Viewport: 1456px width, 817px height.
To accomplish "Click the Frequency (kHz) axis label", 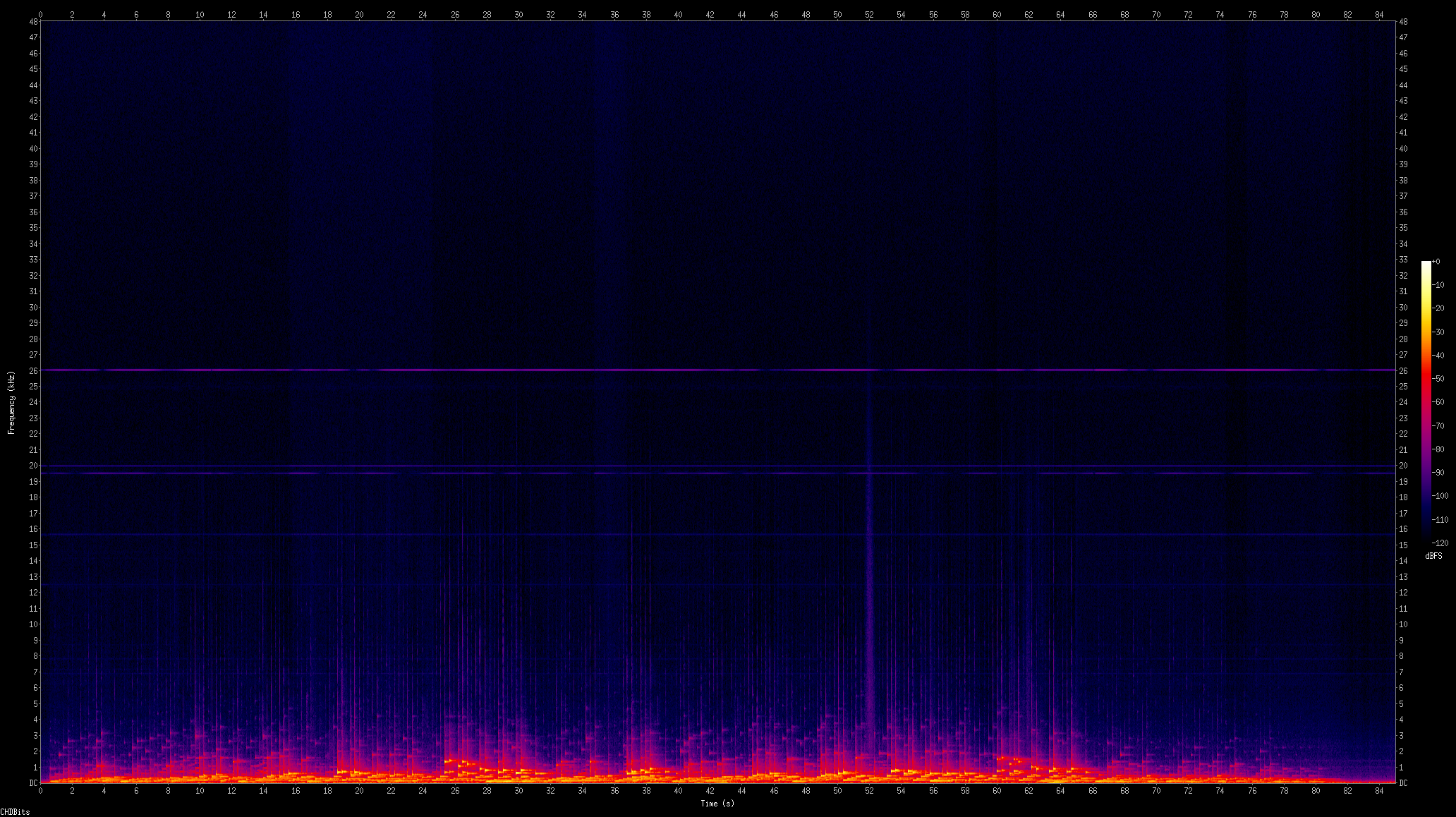I will [x=11, y=402].
